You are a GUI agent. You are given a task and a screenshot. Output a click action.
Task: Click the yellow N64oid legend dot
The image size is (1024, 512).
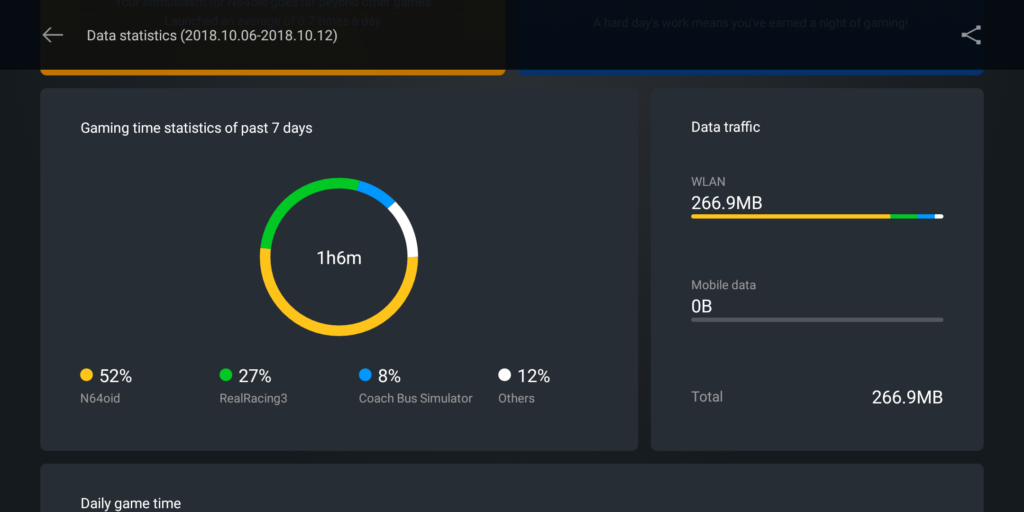pyautogui.click(x=86, y=376)
